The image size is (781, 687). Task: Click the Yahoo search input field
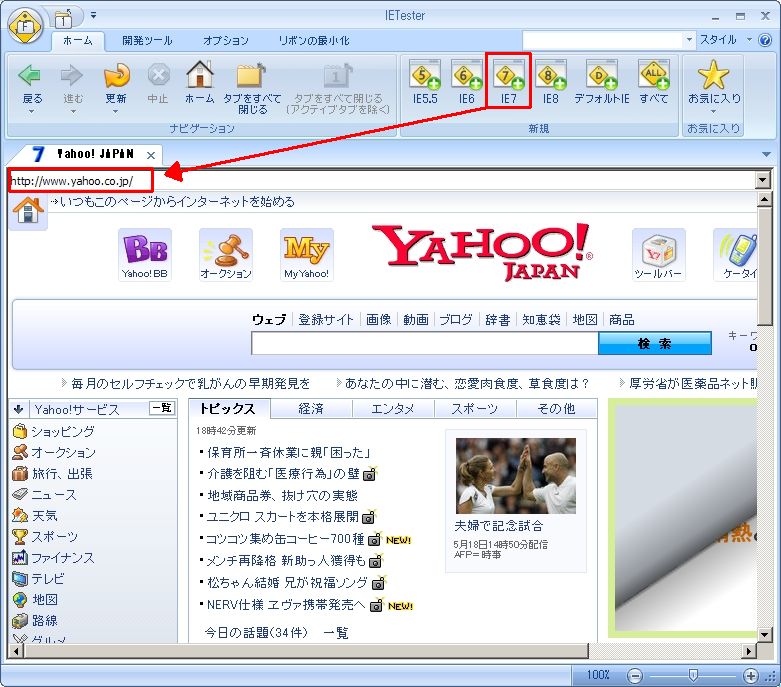[x=425, y=343]
